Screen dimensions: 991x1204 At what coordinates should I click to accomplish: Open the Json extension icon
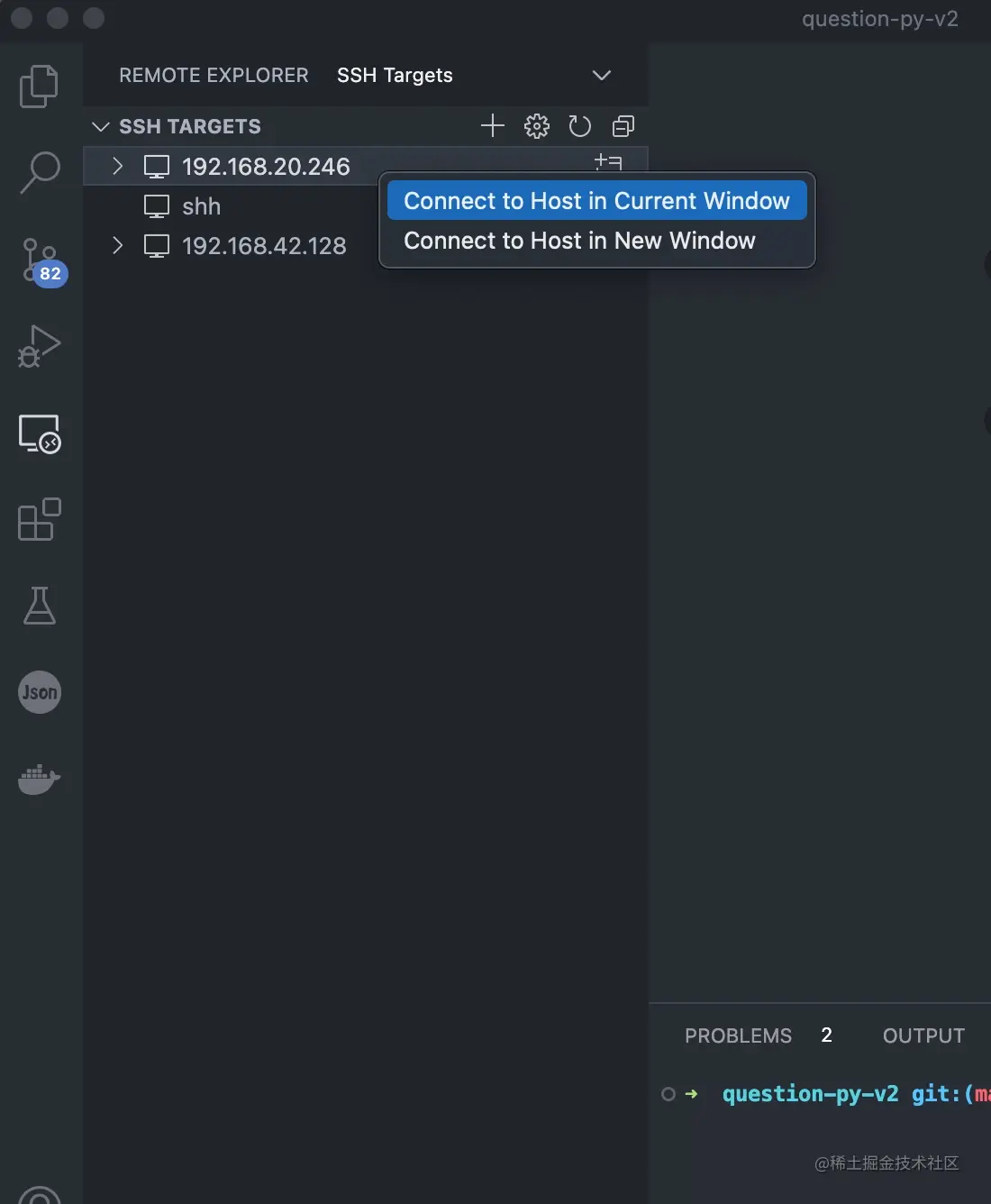point(40,692)
